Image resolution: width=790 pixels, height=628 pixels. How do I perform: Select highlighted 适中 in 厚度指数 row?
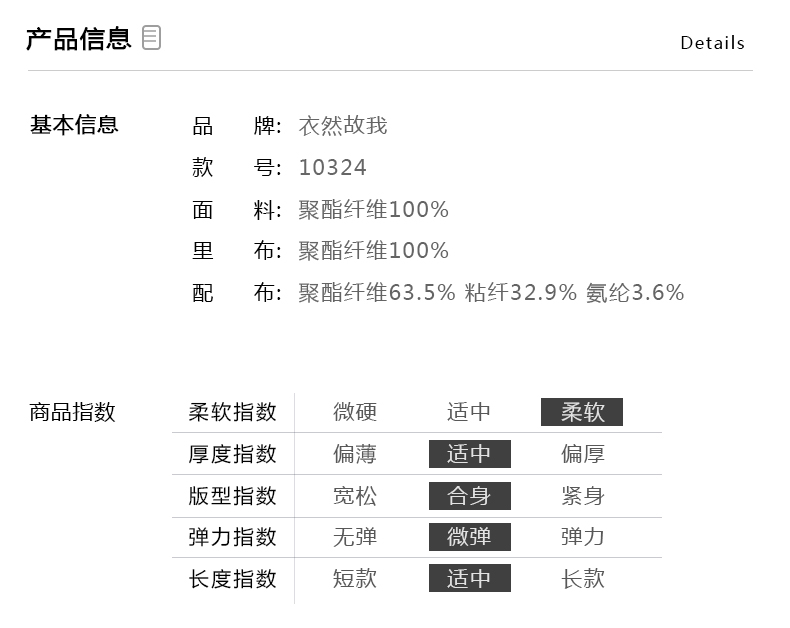[x=469, y=454]
